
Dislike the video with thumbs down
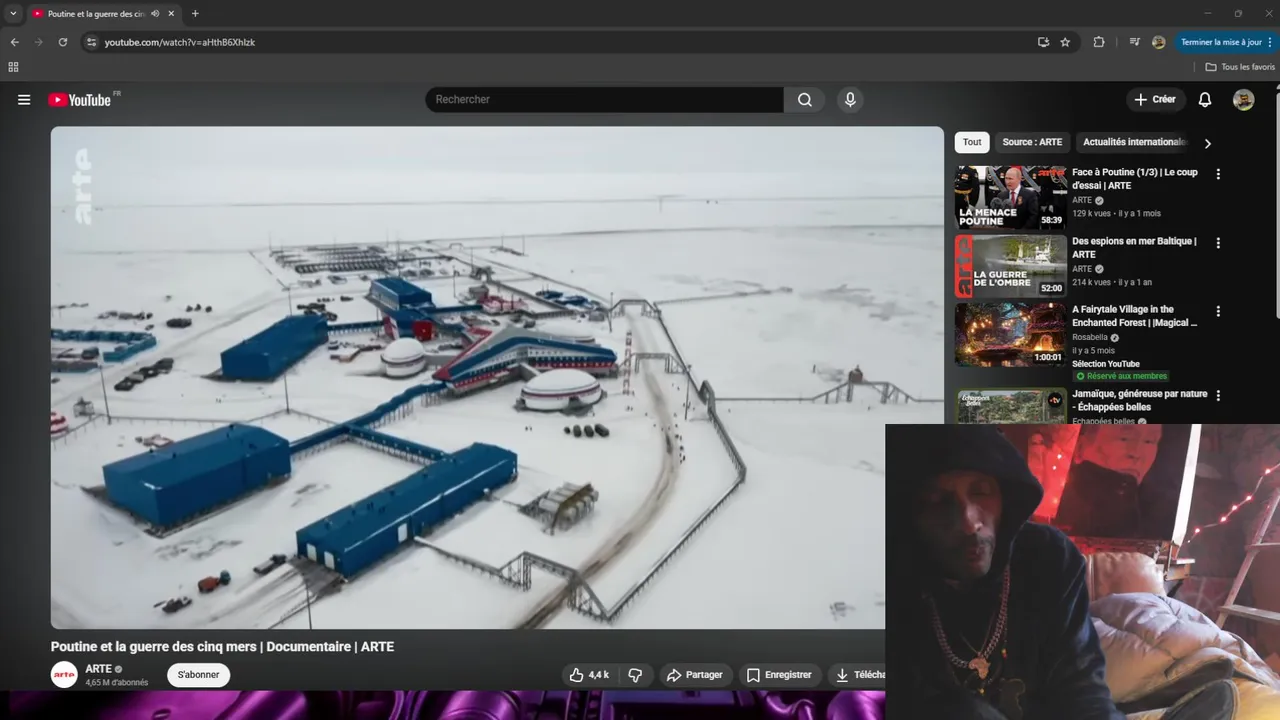(x=635, y=675)
